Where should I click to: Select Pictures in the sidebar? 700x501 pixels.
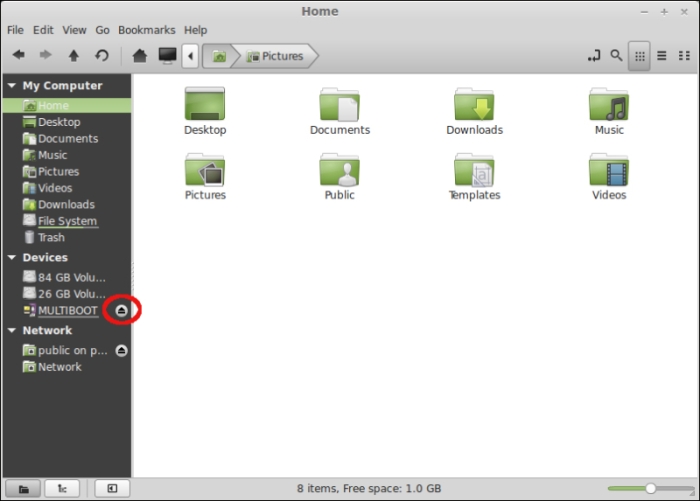click(x=67, y=171)
